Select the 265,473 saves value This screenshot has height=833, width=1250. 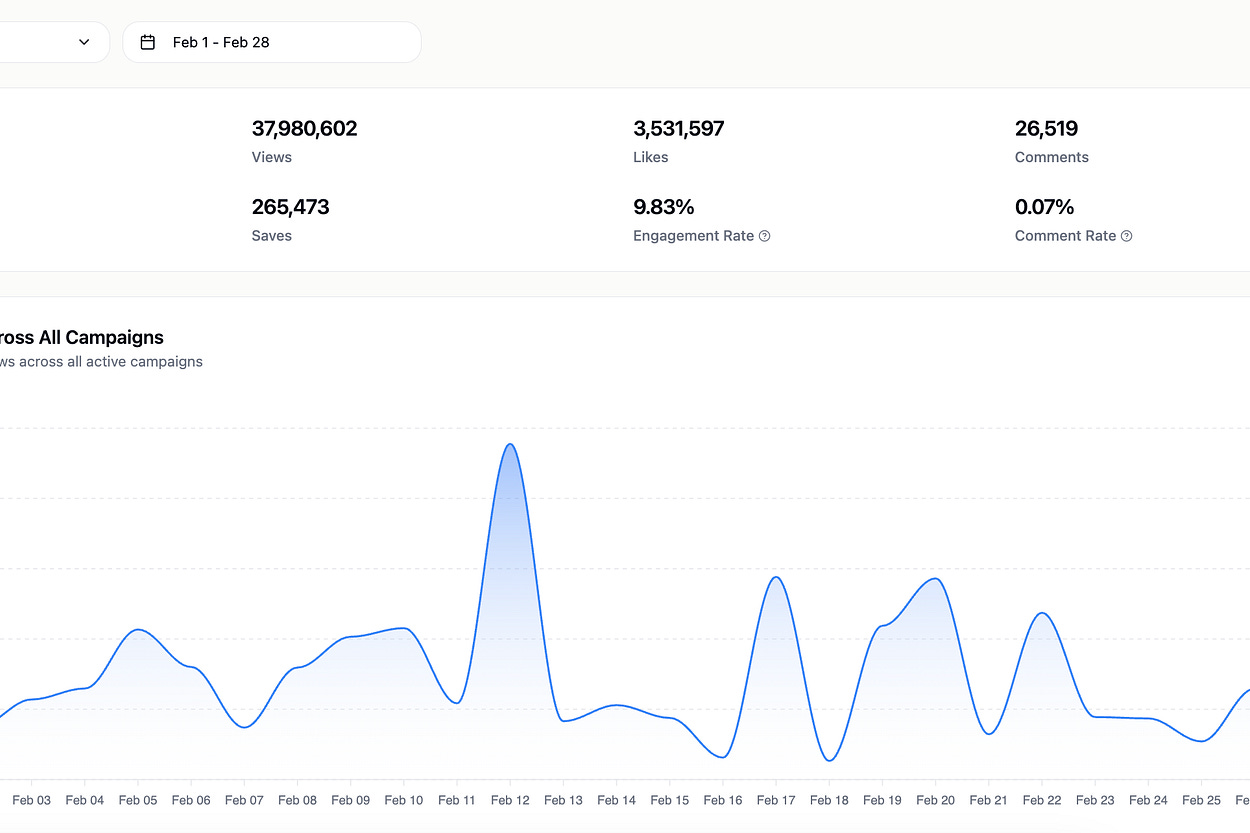[x=290, y=207]
